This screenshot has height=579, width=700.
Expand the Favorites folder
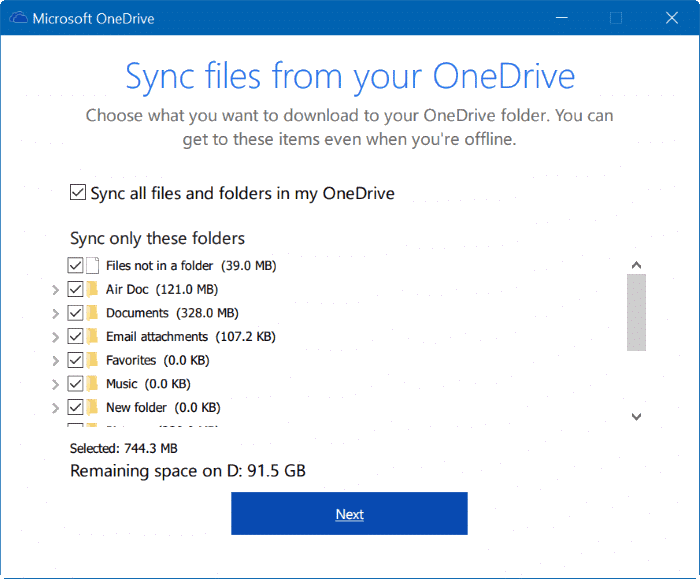pos(55,361)
